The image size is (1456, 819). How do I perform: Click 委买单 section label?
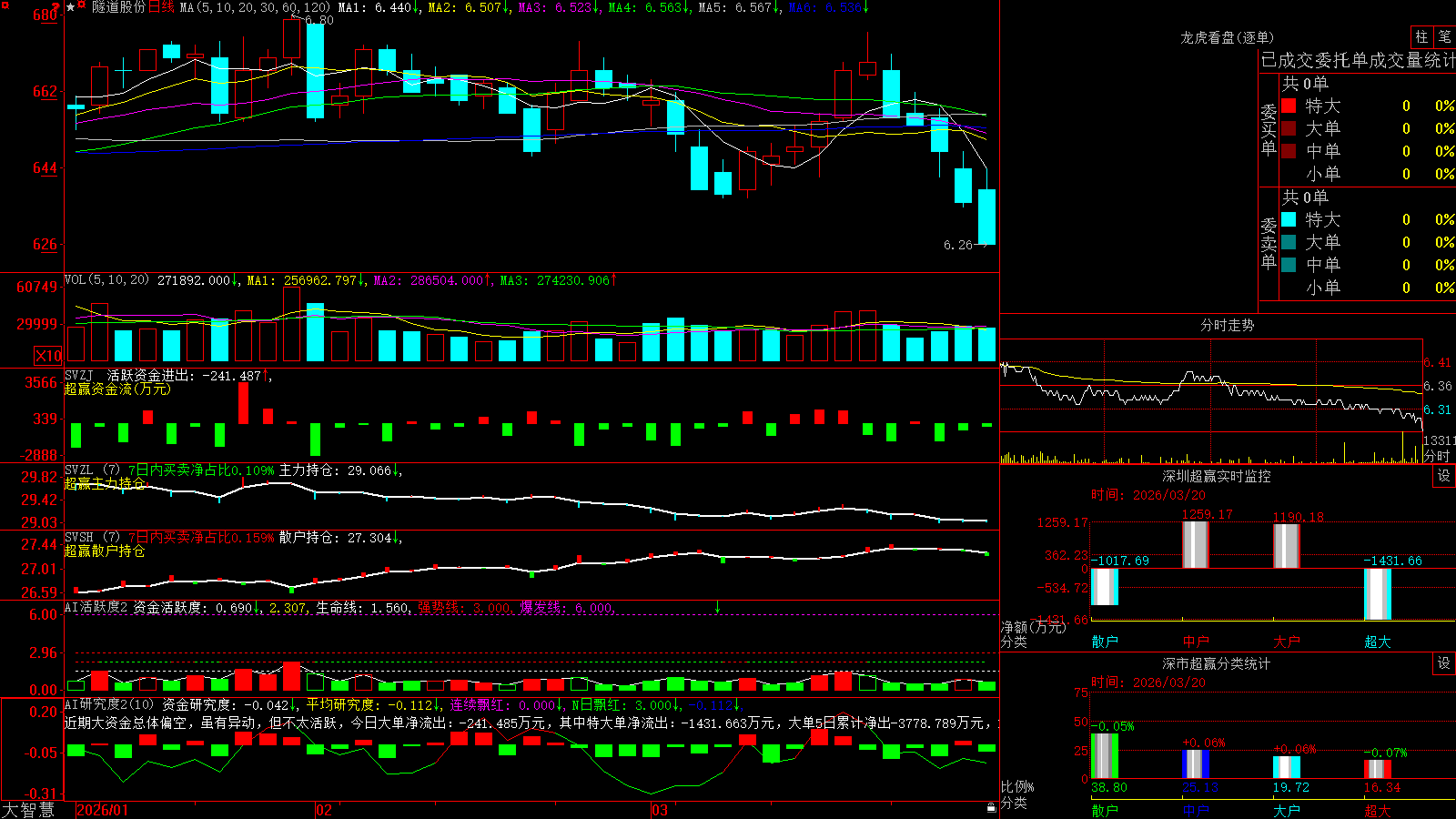(x=1269, y=128)
